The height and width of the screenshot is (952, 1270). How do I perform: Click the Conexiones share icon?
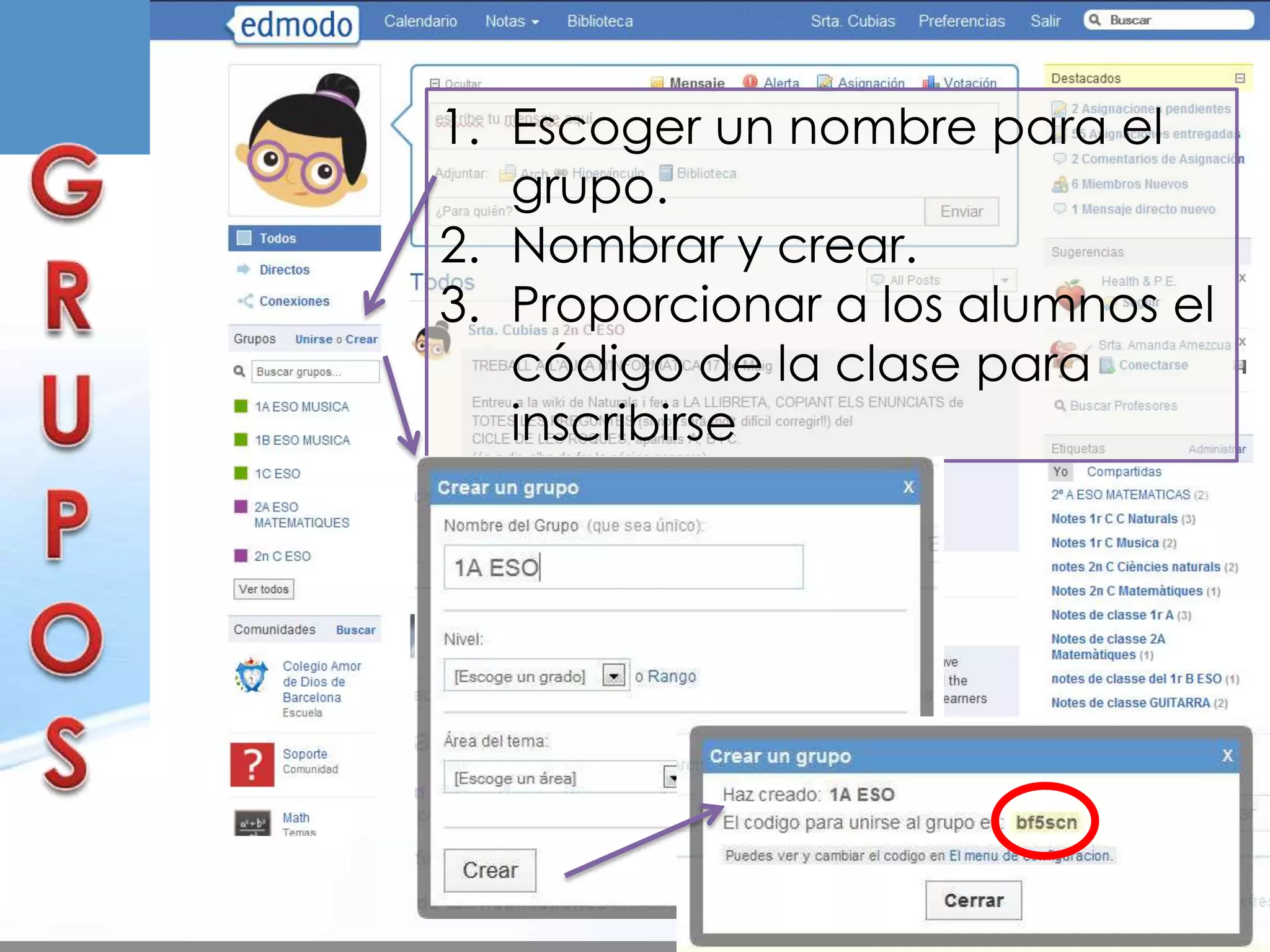click(245, 301)
